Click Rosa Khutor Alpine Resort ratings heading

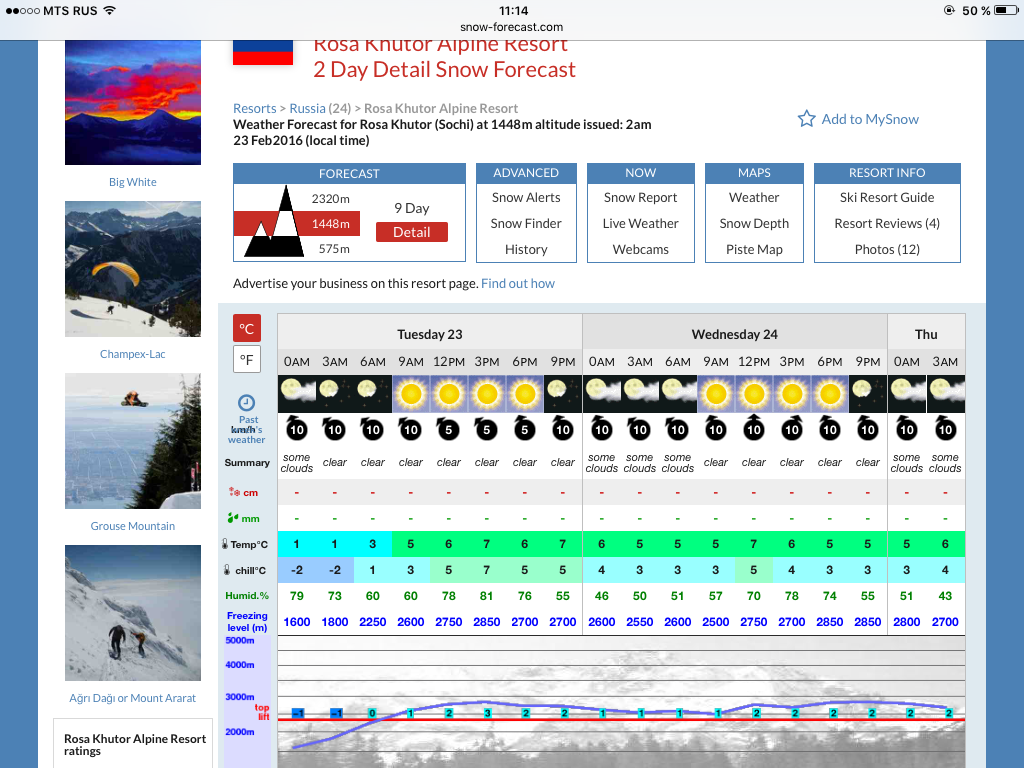tap(135, 744)
